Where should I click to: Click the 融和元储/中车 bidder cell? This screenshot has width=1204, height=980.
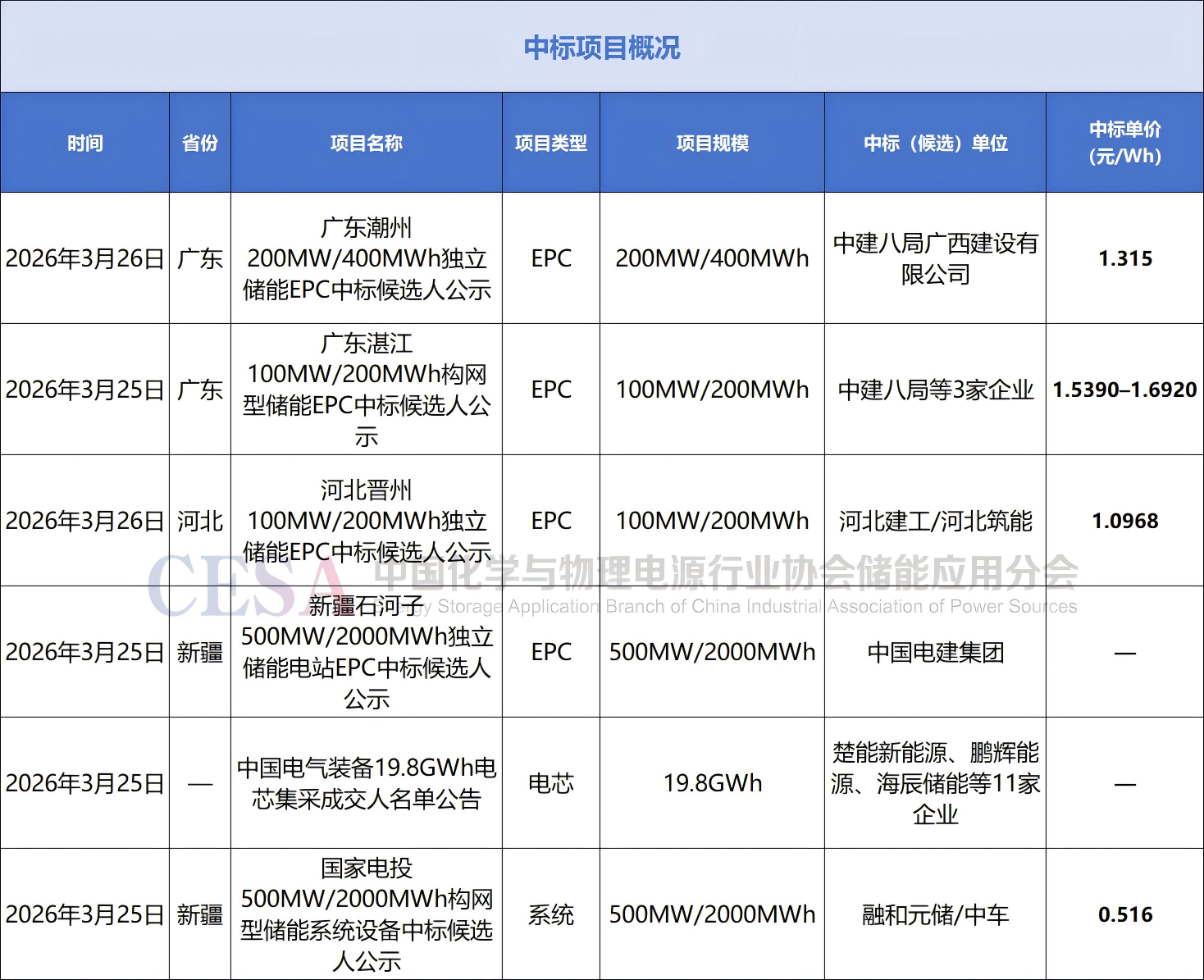(935, 914)
